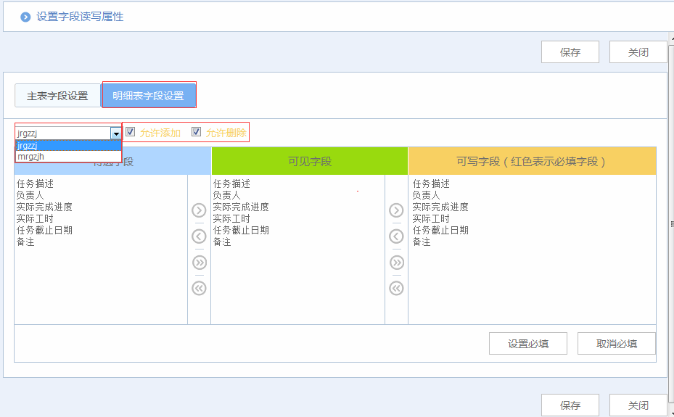Click the single left arrow between 可见字段 and 可写字段
674x417 pixels.
[396, 237]
